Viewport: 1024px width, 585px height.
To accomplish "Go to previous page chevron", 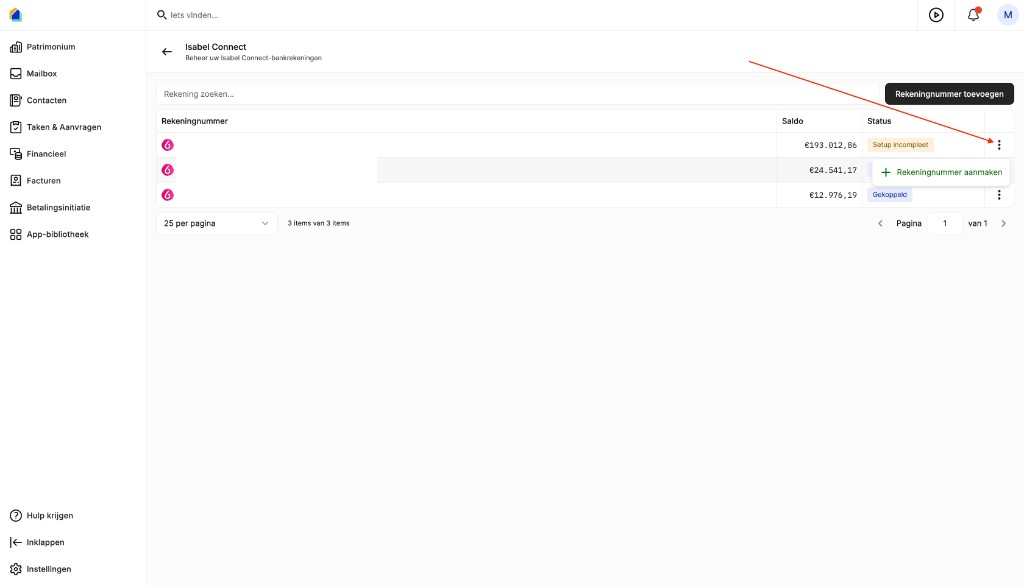I will (x=880, y=223).
